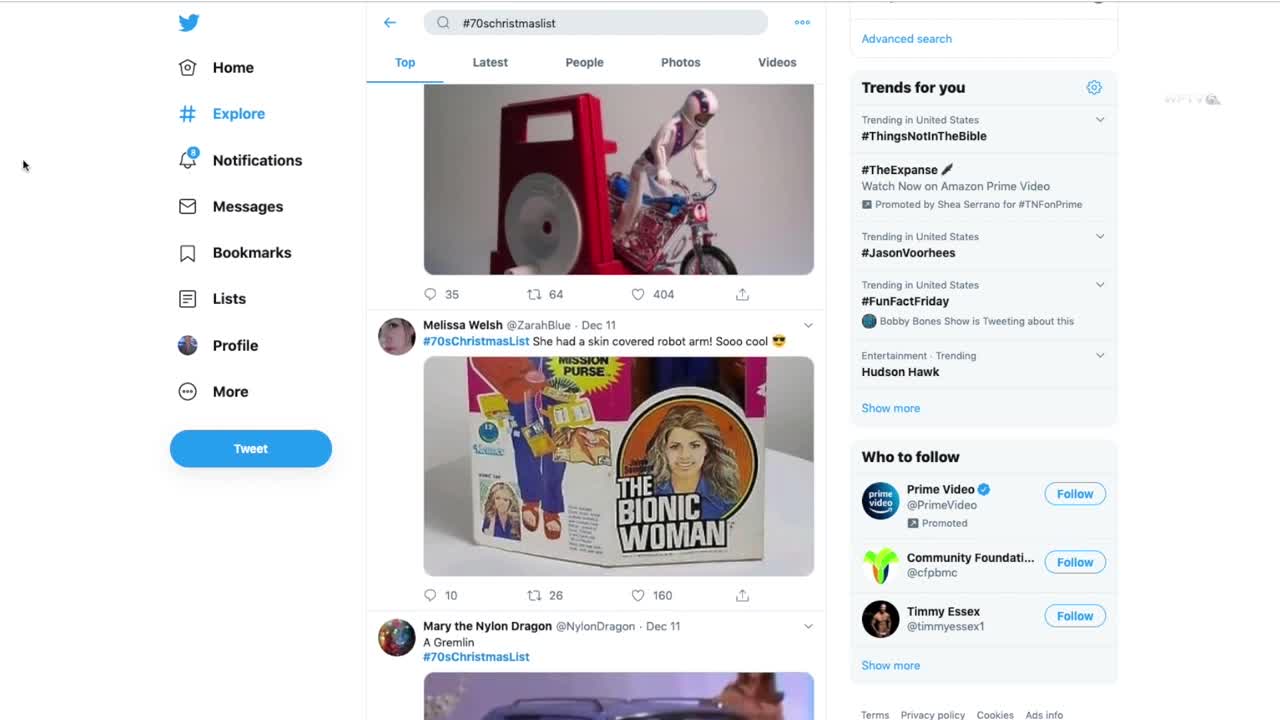
Task: Open Melissa Welsh's profile name link
Action: click(x=463, y=325)
